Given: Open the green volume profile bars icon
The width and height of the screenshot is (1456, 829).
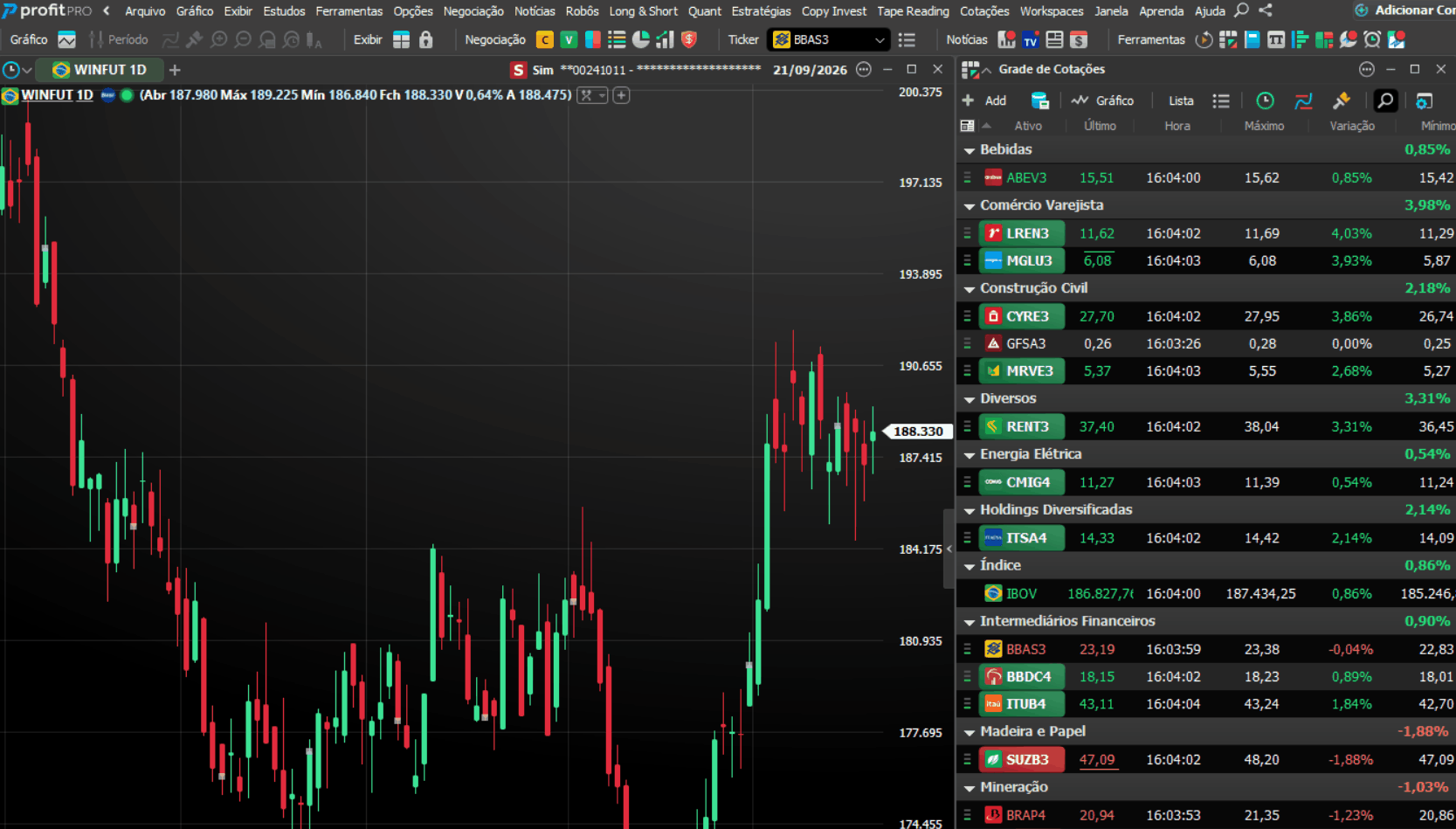Looking at the screenshot, I should (x=1300, y=39).
